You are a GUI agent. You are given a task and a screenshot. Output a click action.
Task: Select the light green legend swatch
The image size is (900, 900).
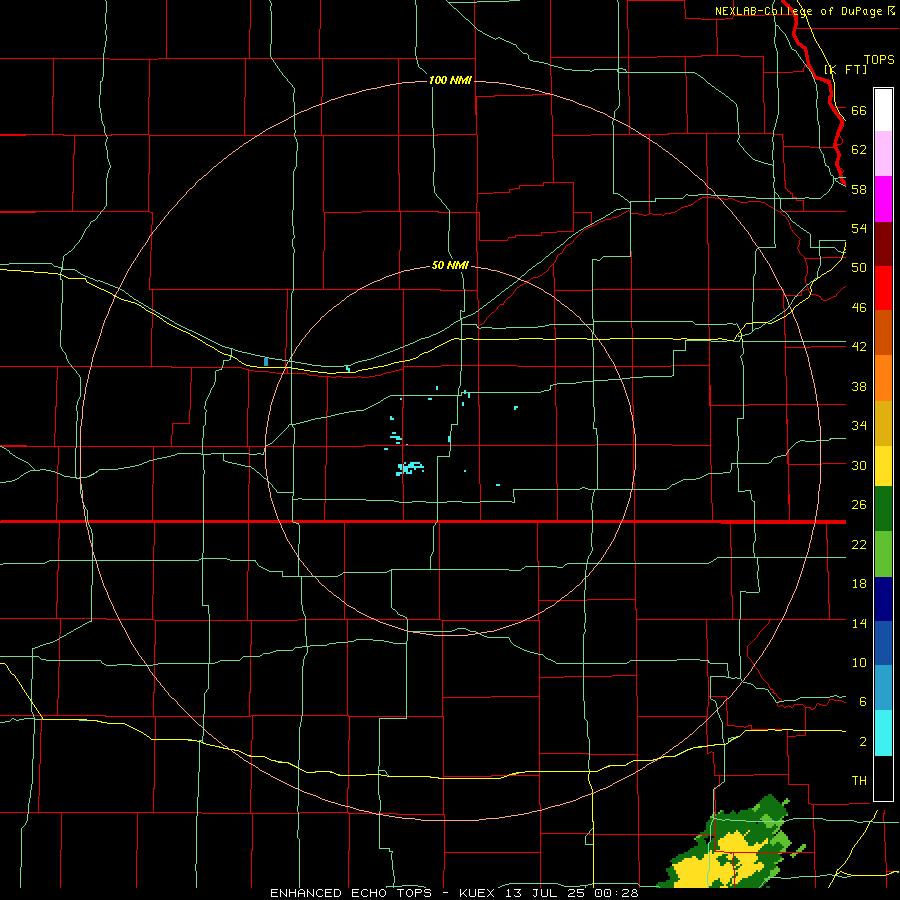click(x=883, y=554)
